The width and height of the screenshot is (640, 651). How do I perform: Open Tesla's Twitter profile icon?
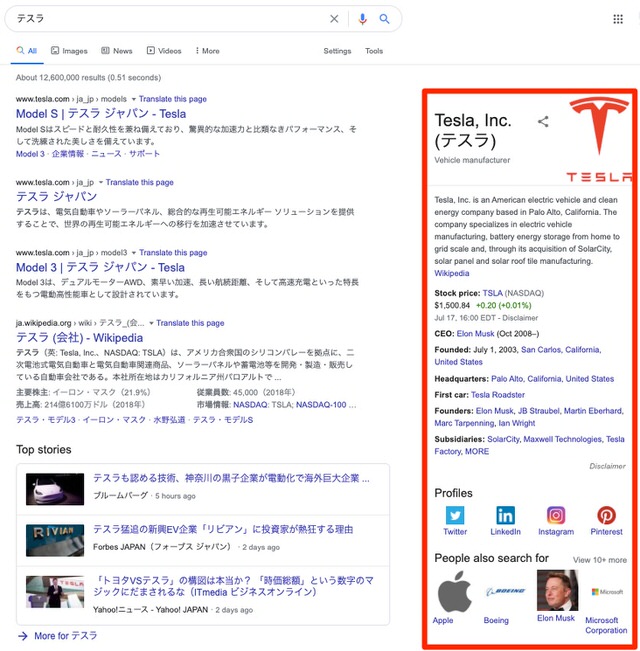pyautogui.click(x=455, y=515)
